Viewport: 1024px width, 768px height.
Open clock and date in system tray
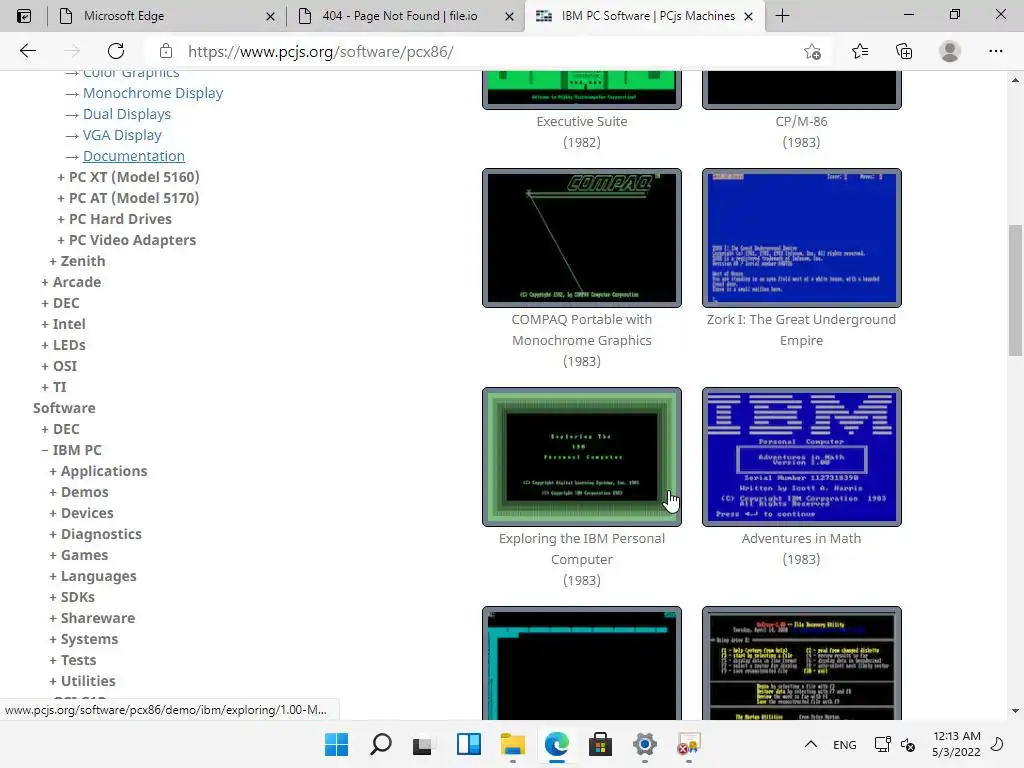(x=956, y=744)
